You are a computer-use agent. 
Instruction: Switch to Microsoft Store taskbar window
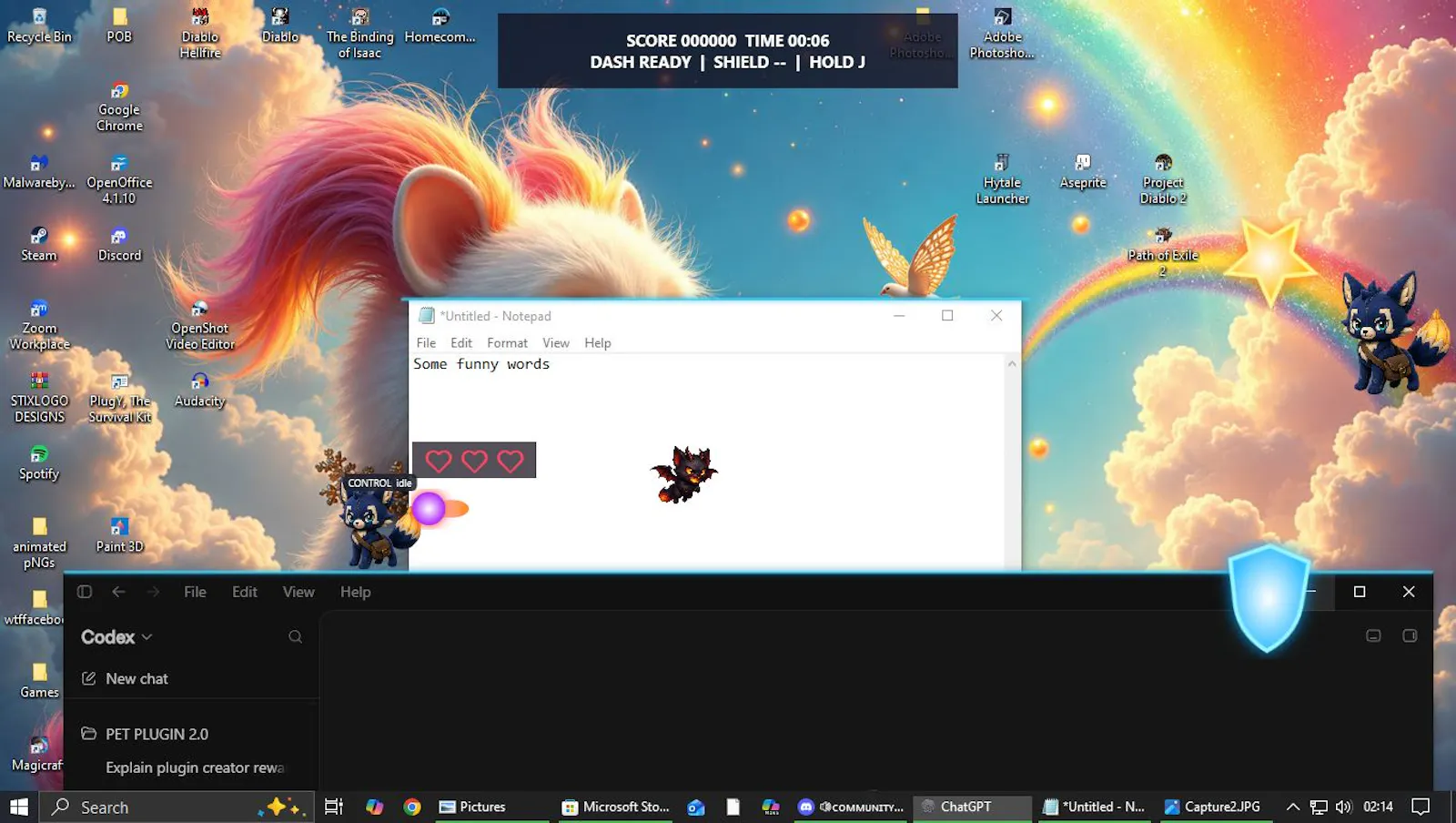[x=616, y=807]
